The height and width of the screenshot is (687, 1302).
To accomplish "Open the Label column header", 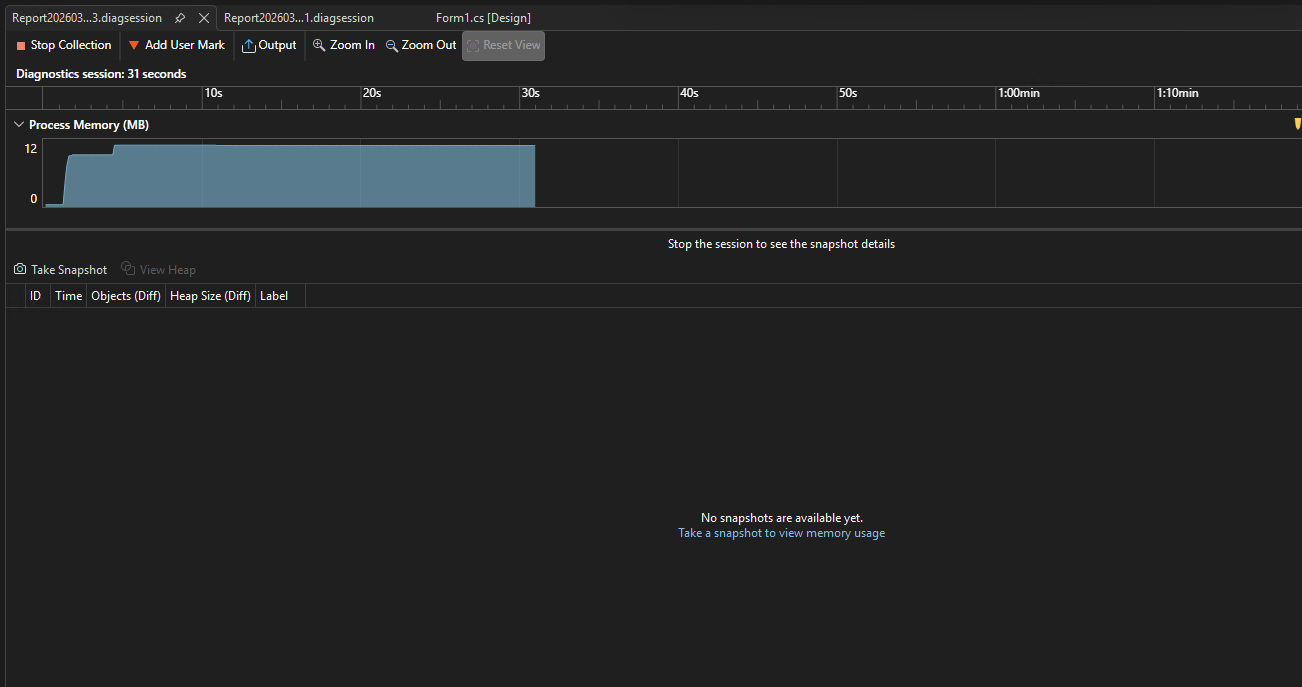I will point(273,295).
